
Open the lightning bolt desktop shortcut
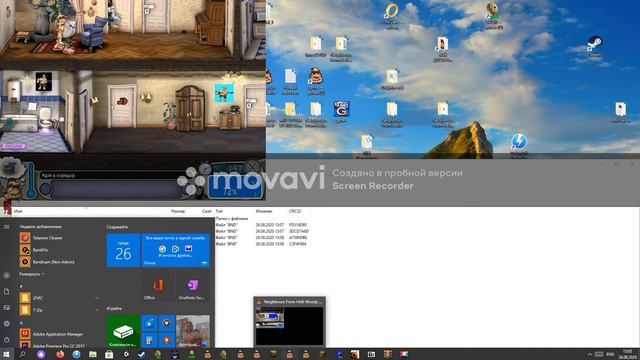tap(519, 145)
